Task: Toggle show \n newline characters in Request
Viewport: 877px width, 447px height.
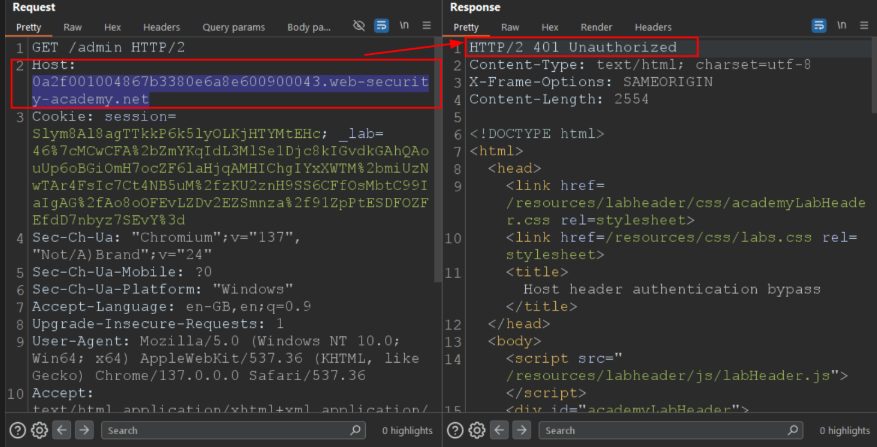Action: 404,26
